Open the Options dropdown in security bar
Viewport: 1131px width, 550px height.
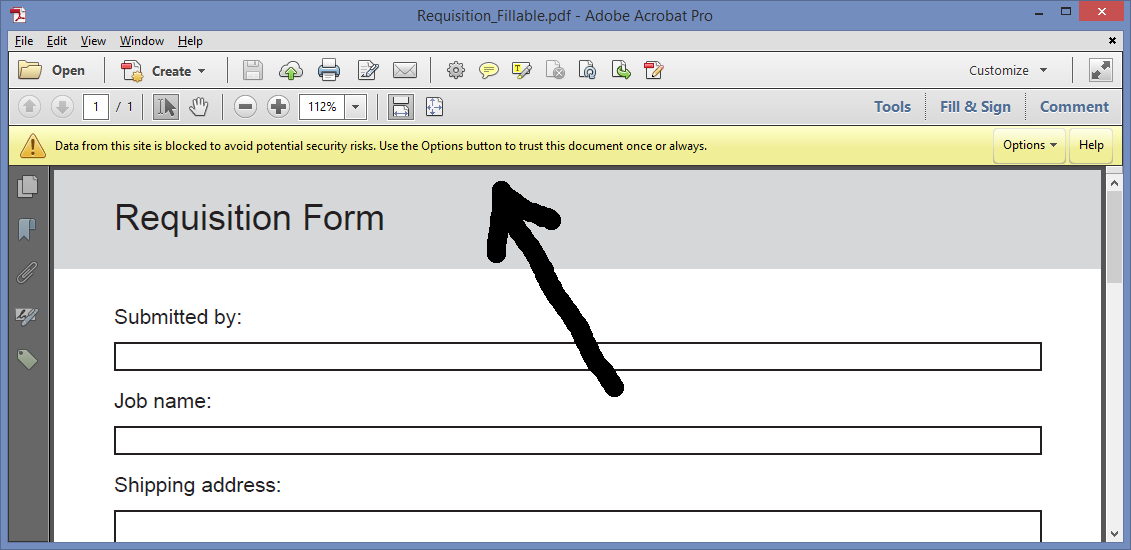(1029, 145)
